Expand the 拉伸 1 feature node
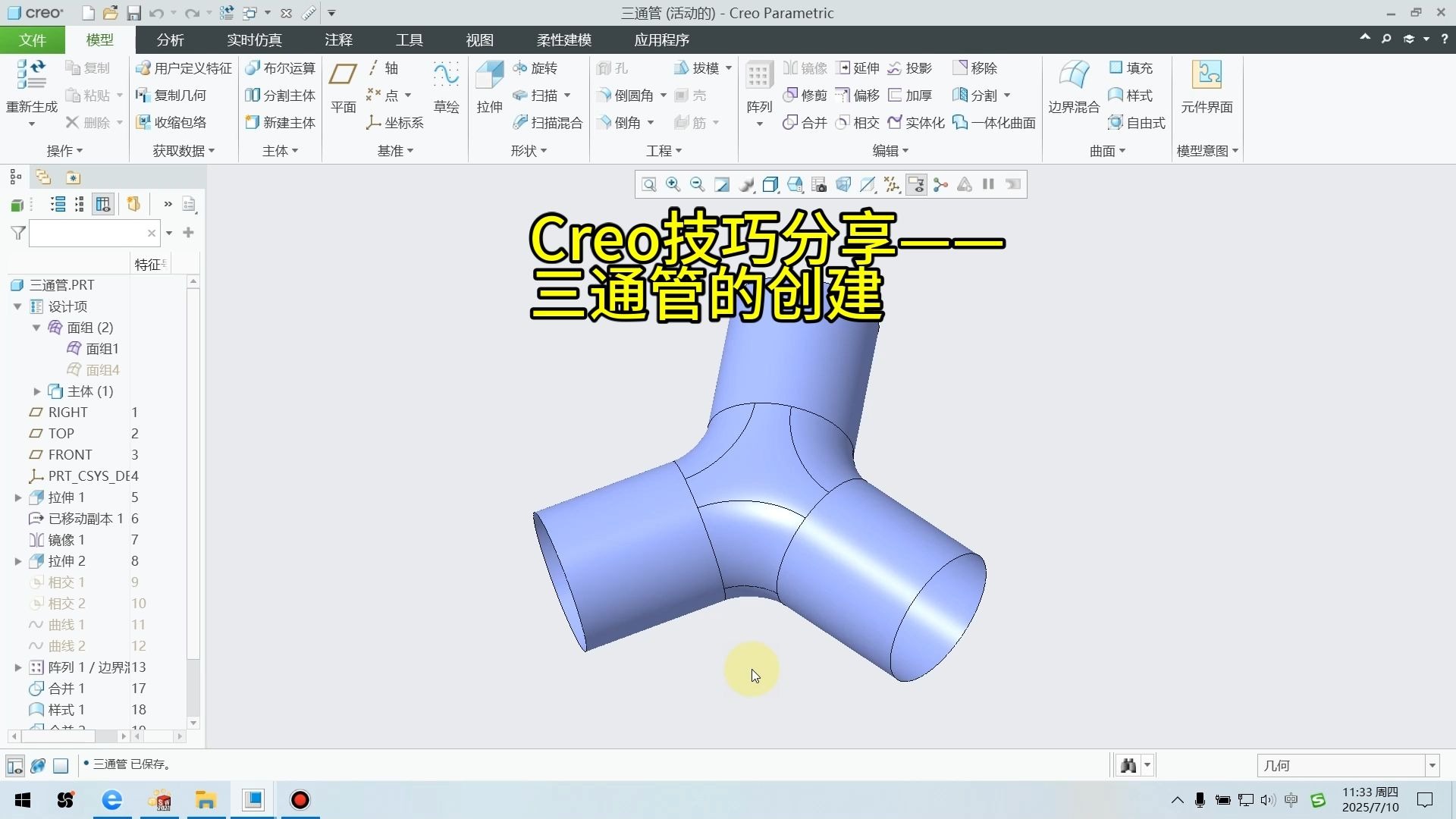This screenshot has width=1456, height=819. [18, 497]
